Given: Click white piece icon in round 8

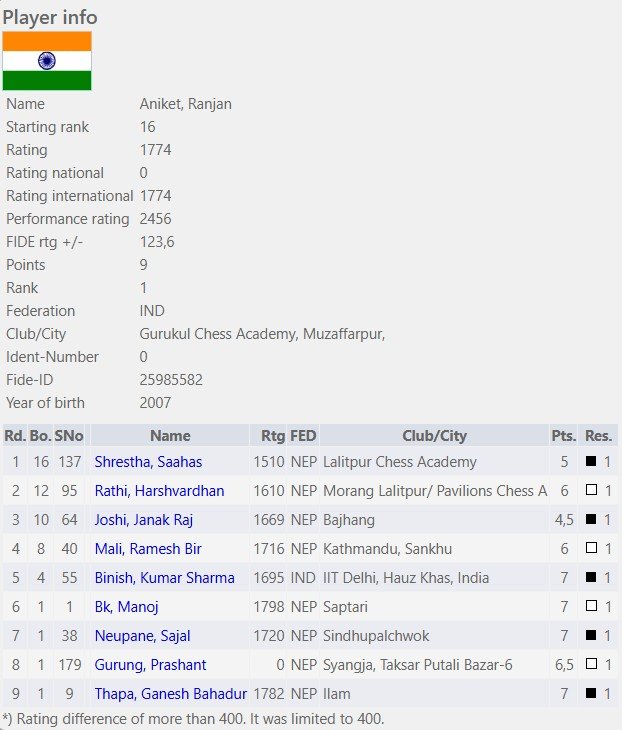Looking at the screenshot, I should point(591,663).
